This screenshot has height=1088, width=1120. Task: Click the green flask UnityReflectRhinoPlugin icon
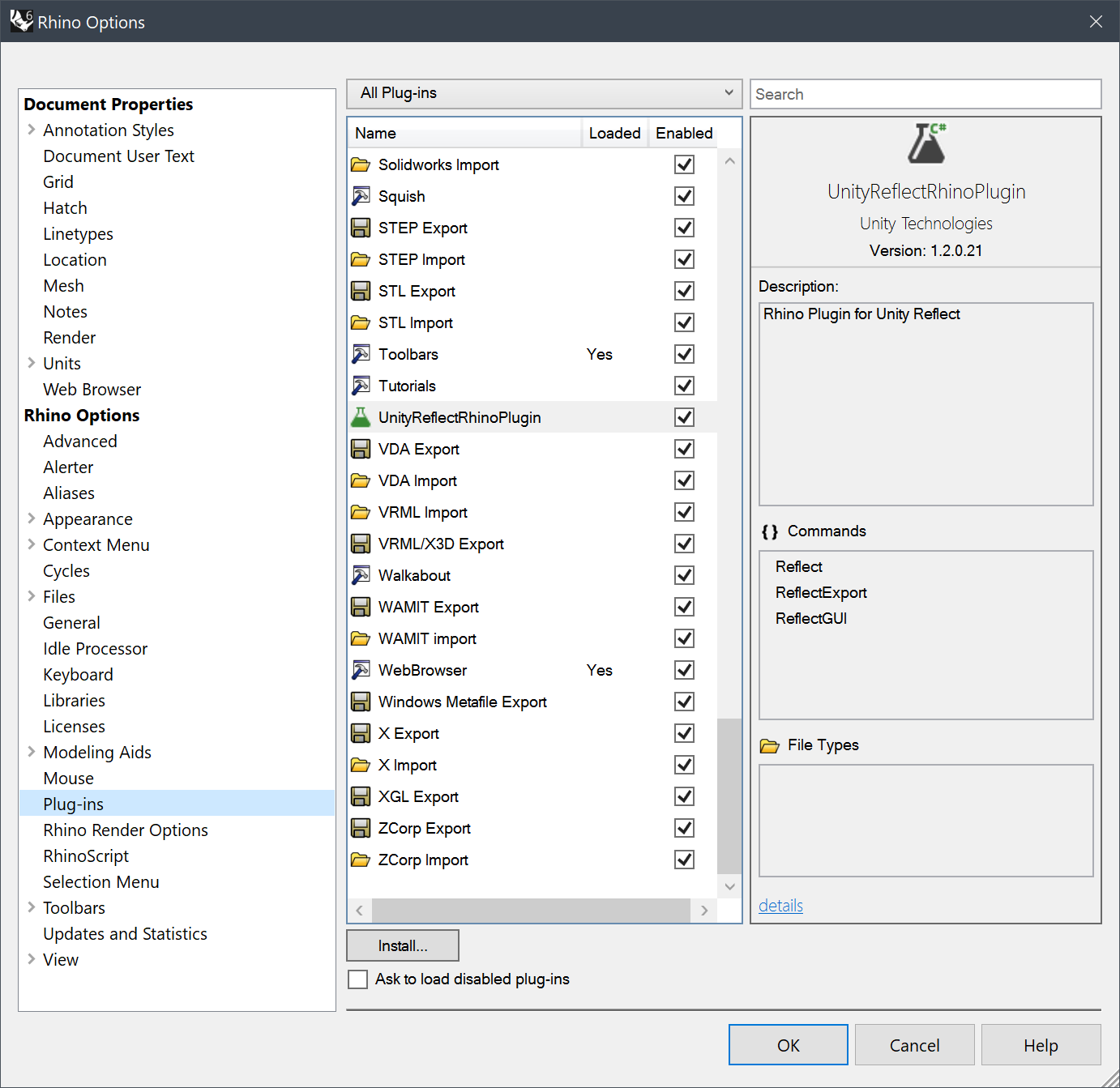click(x=361, y=417)
